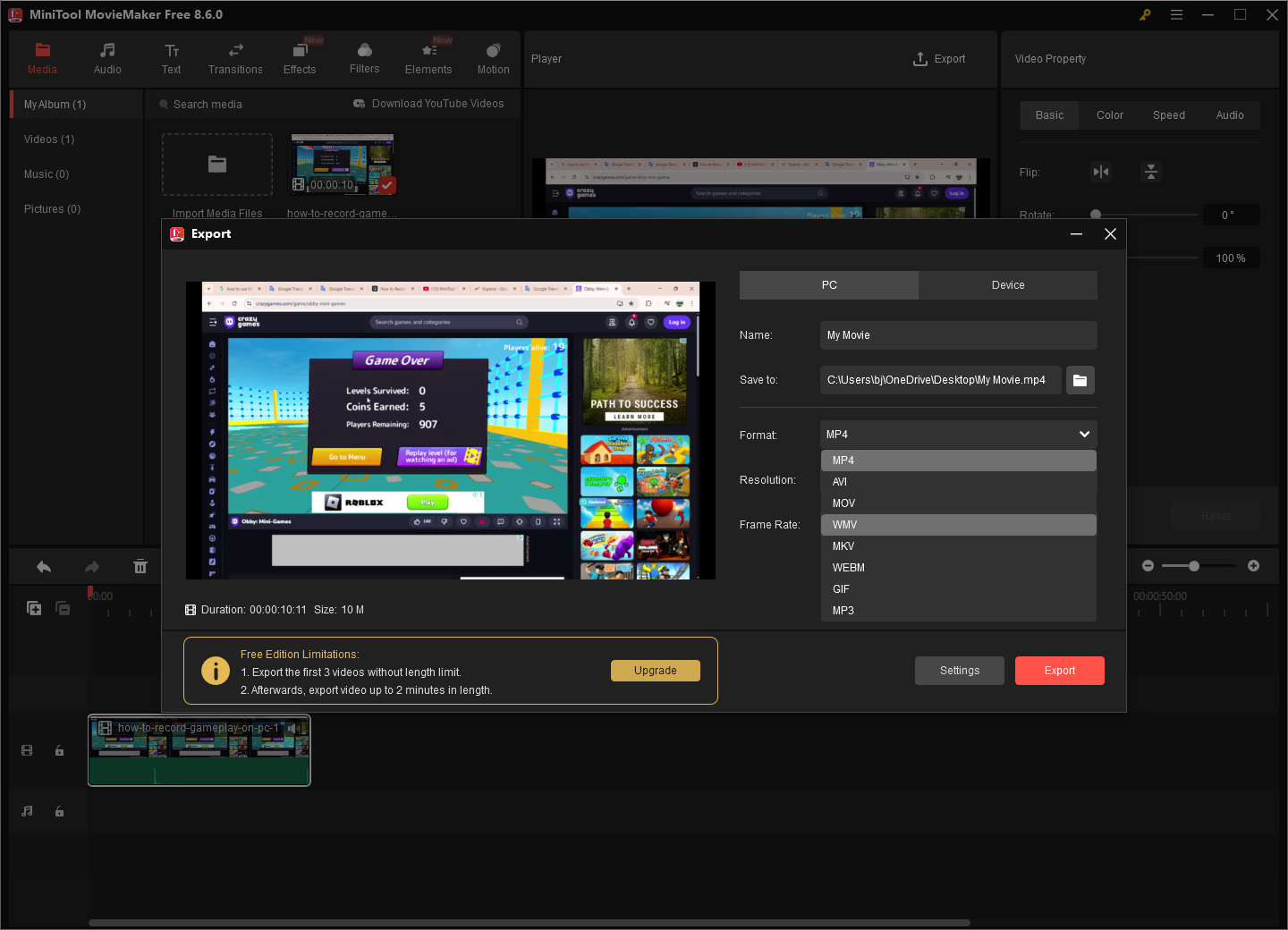Viewport: 1288px width, 930px height.
Task: Choose MP4 in the format list
Action: pyautogui.click(x=959, y=461)
